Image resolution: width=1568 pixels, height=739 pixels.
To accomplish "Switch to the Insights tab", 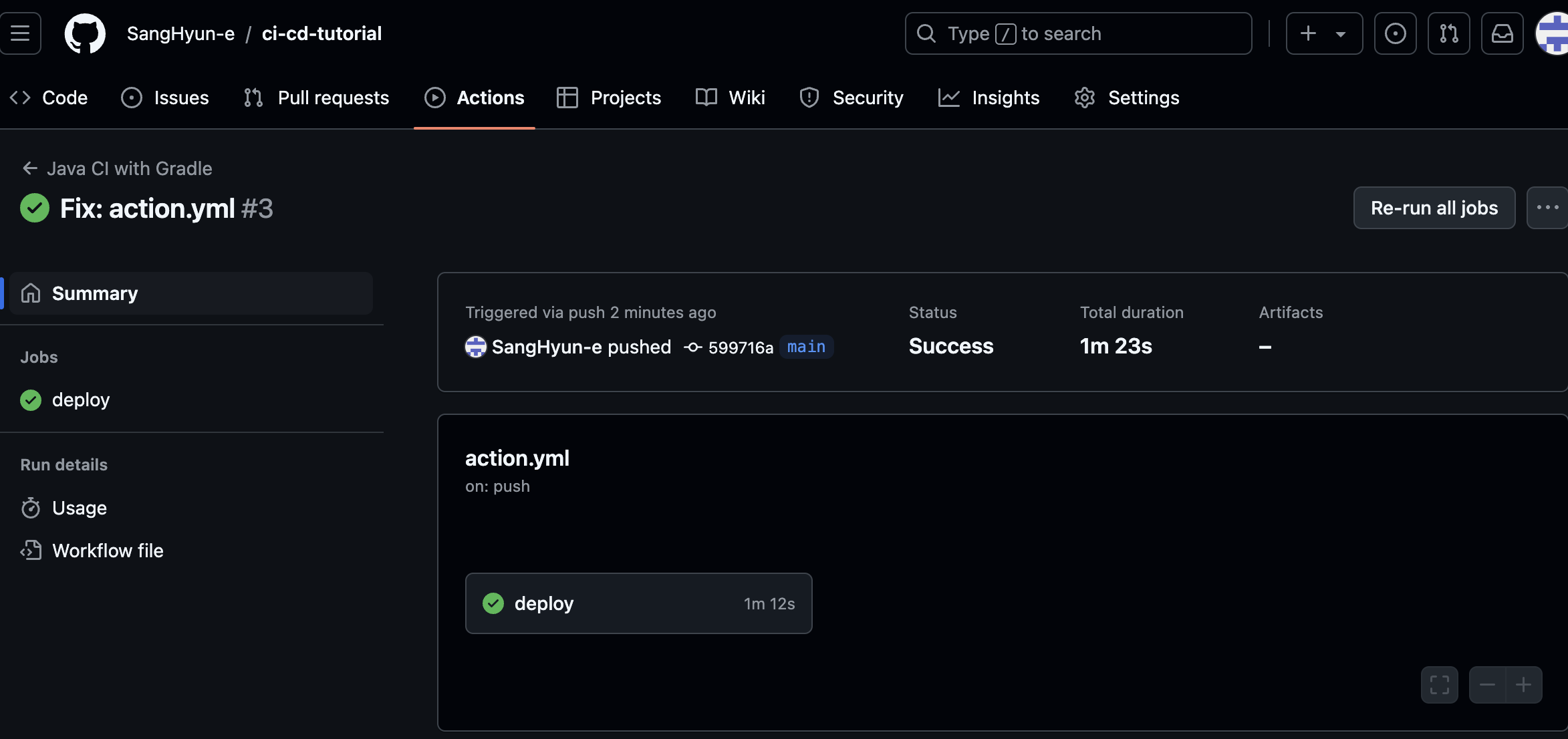I will tap(989, 98).
